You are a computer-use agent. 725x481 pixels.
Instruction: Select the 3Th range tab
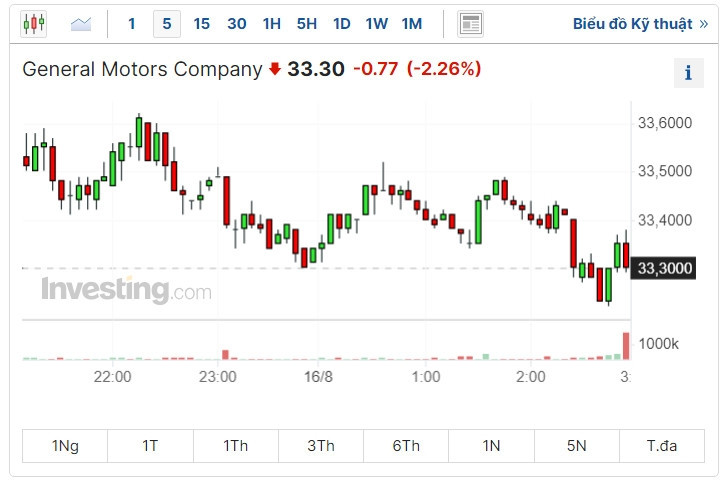[x=321, y=446]
